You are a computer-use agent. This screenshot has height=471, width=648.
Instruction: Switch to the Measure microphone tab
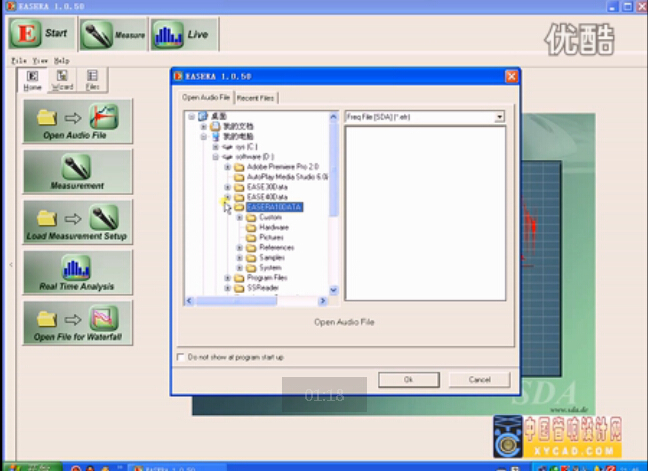[114, 35]
